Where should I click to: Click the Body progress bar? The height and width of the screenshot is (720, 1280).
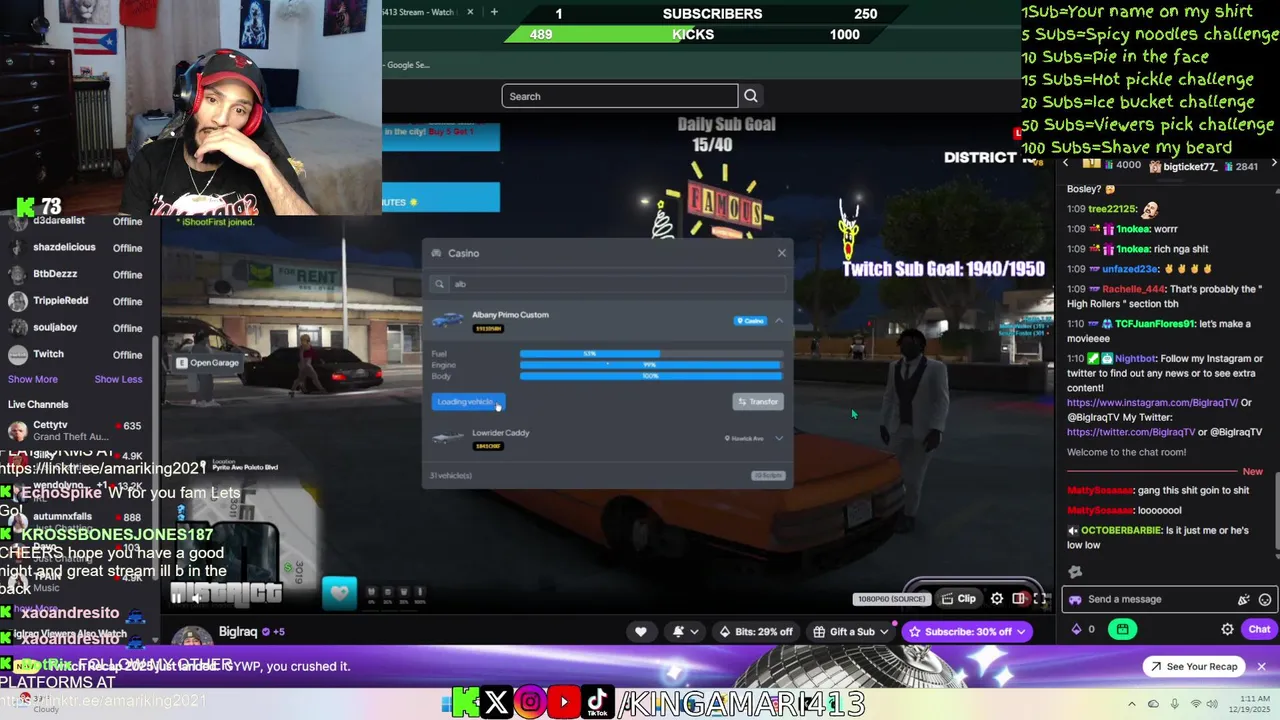point(651,376)
